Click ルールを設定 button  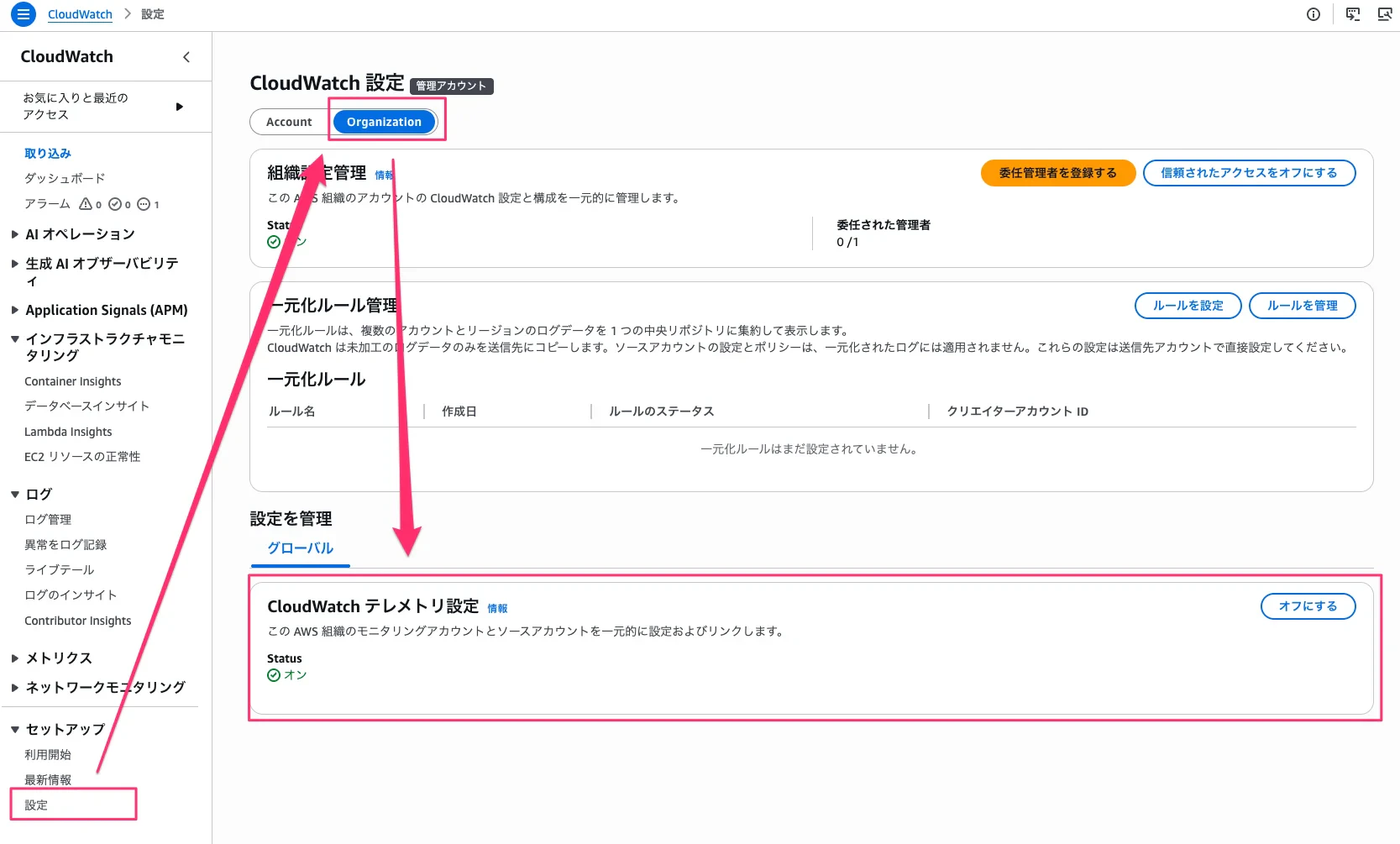1188,306
